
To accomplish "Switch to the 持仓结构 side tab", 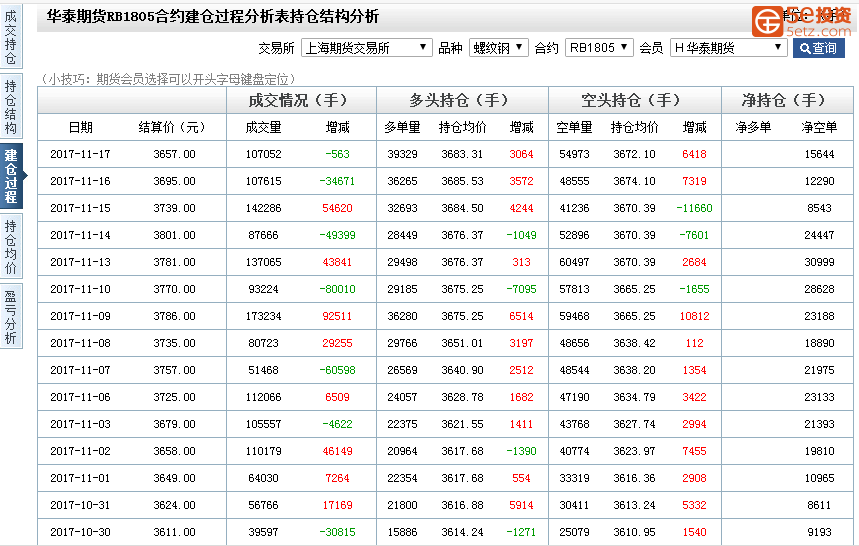I will click(11, 107).
